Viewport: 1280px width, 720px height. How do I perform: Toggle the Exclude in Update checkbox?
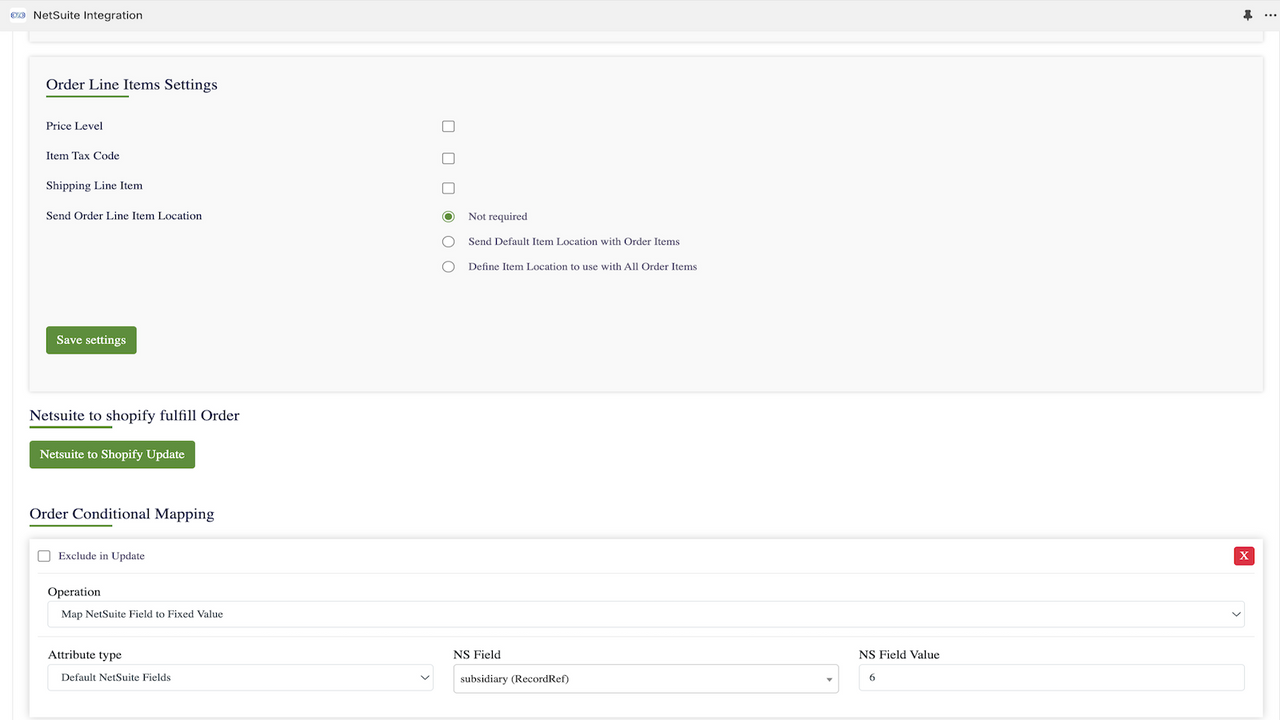pyautogui.click(x=44, y=556)
